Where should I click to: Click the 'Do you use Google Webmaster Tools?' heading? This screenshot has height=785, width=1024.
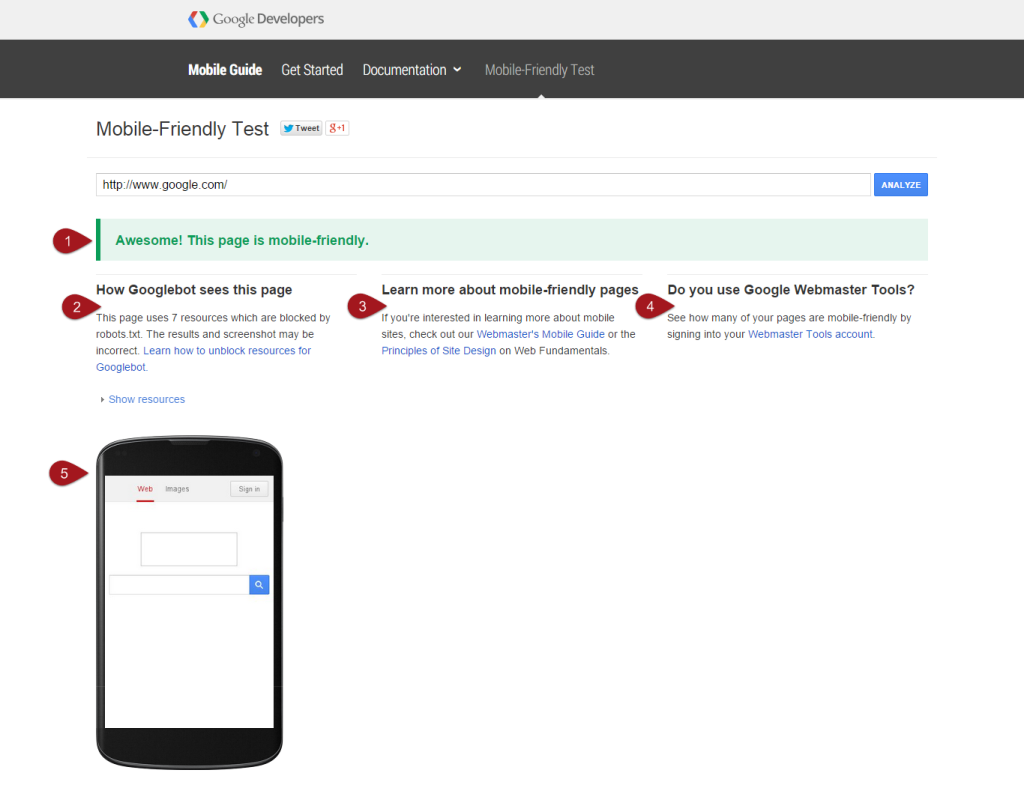point(791,289)
